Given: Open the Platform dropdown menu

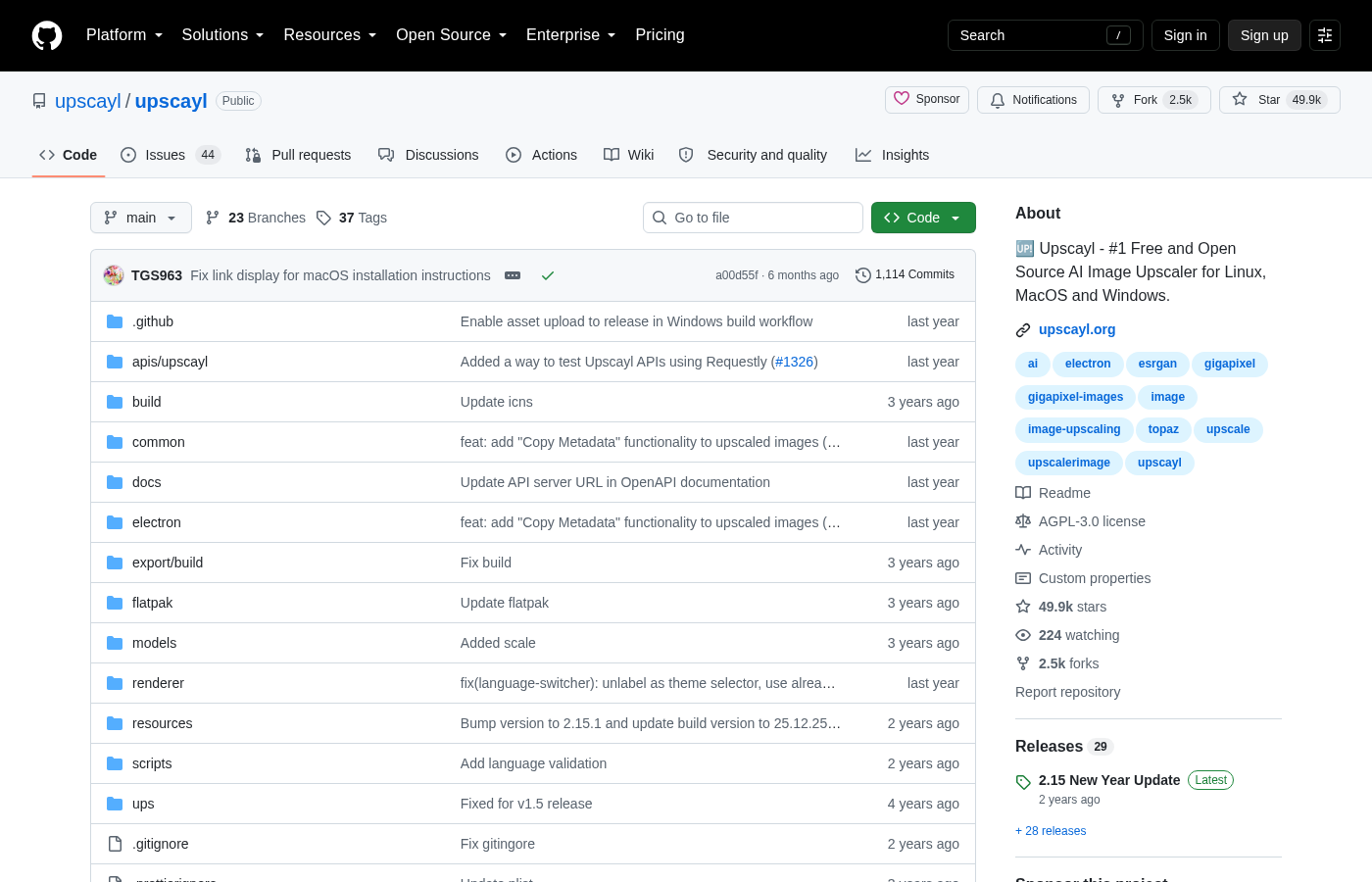Looking at the screenshot, I should (124, 35).
